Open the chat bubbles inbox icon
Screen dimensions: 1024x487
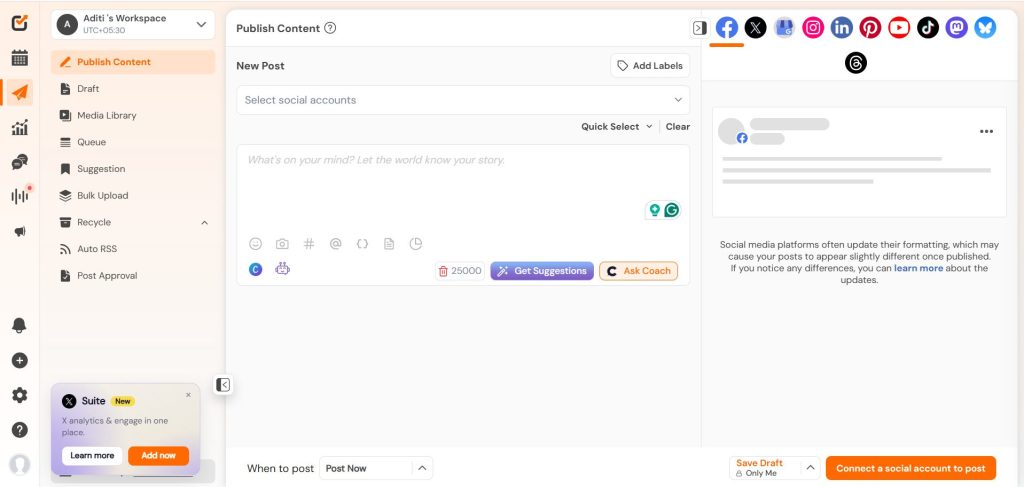click(x=20, y=162)
